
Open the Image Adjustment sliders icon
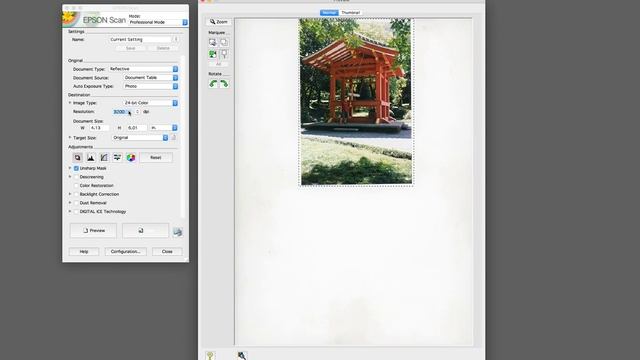tap(117, 158)
